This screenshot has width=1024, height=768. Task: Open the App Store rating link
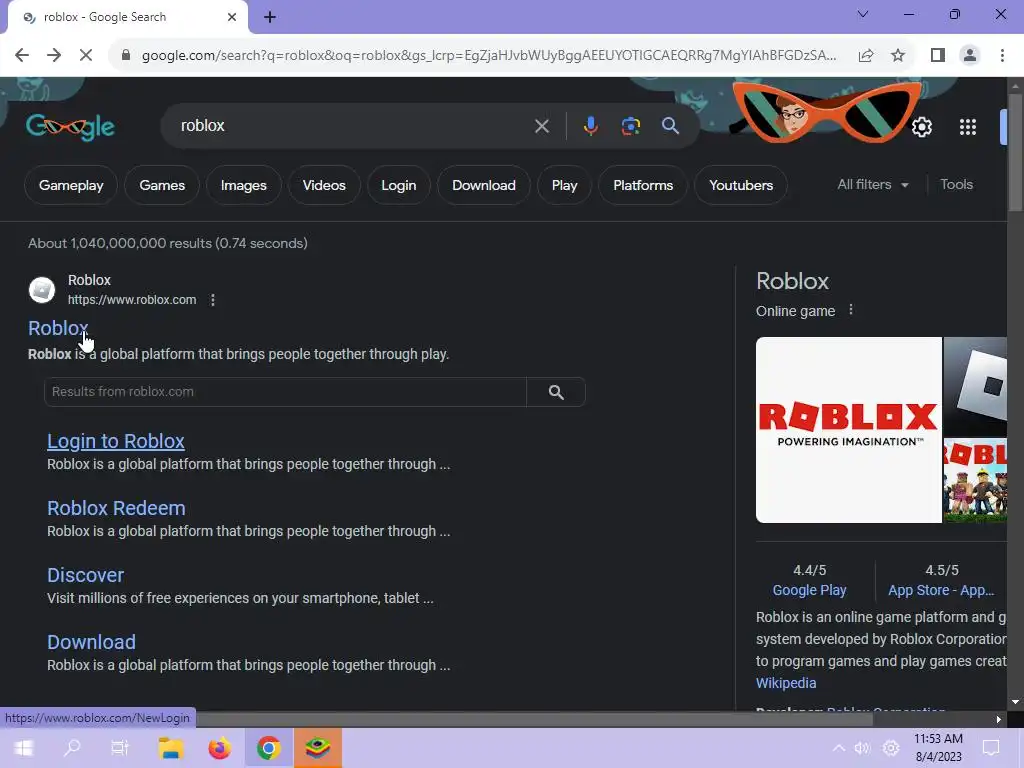click(941, 590)
